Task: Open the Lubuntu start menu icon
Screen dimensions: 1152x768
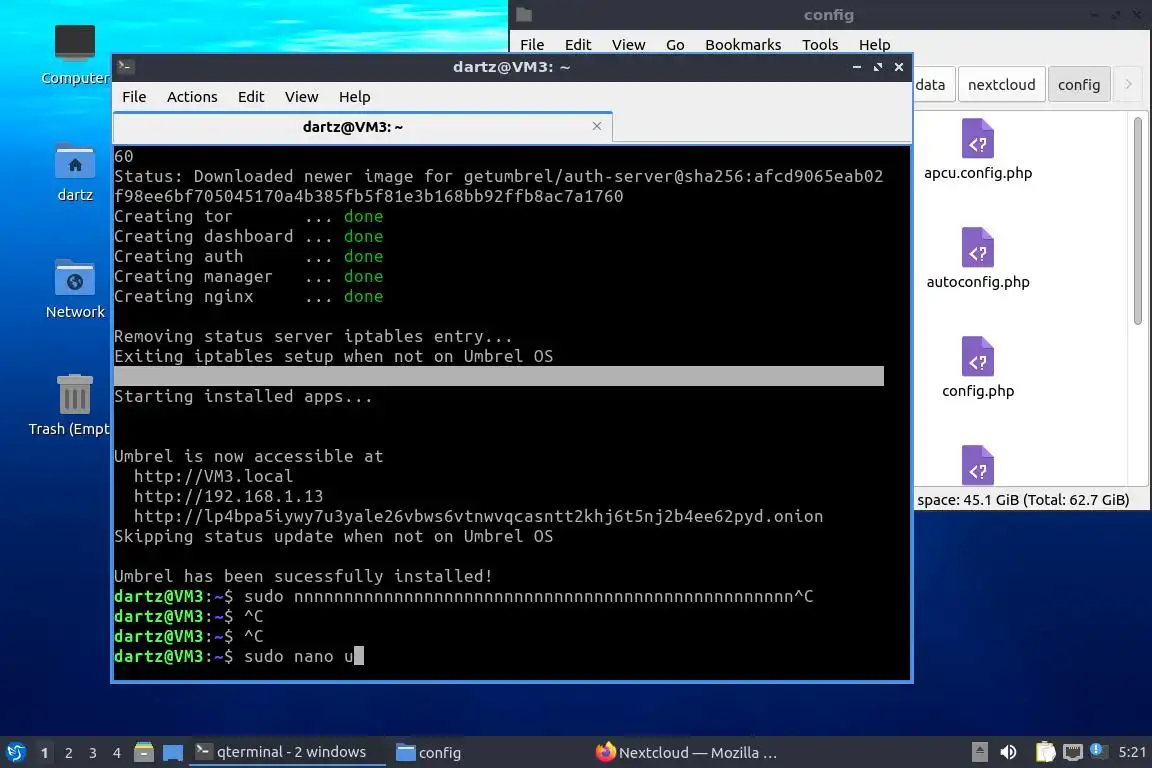Action: tap(15, 752)
